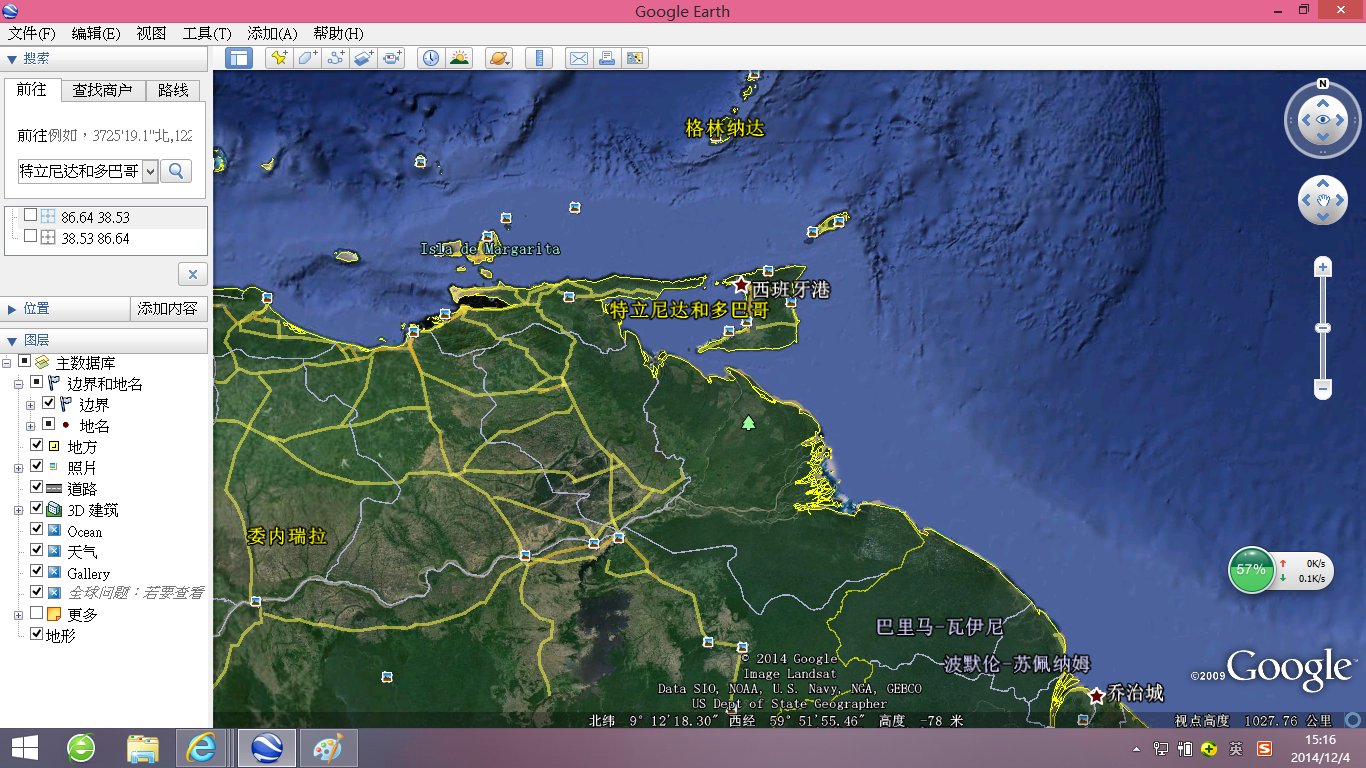
Task: Enable the 更多 layer checkbox
Action: coord(37,614)
